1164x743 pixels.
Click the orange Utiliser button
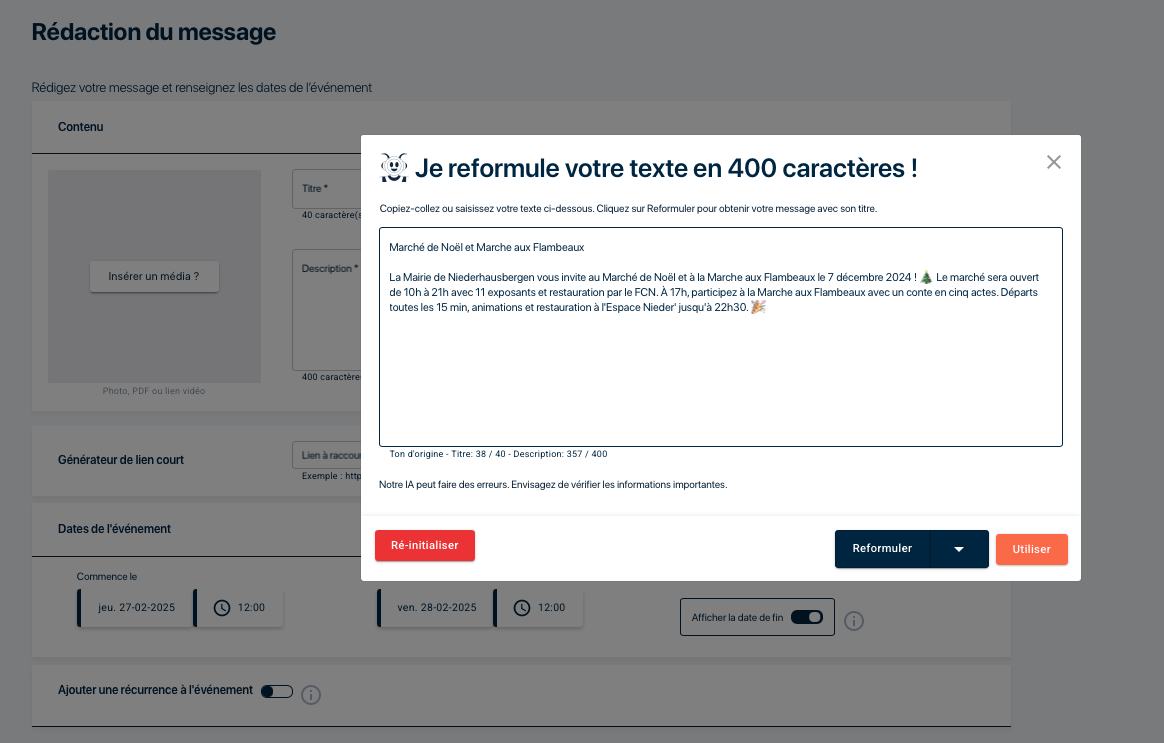1031,549
